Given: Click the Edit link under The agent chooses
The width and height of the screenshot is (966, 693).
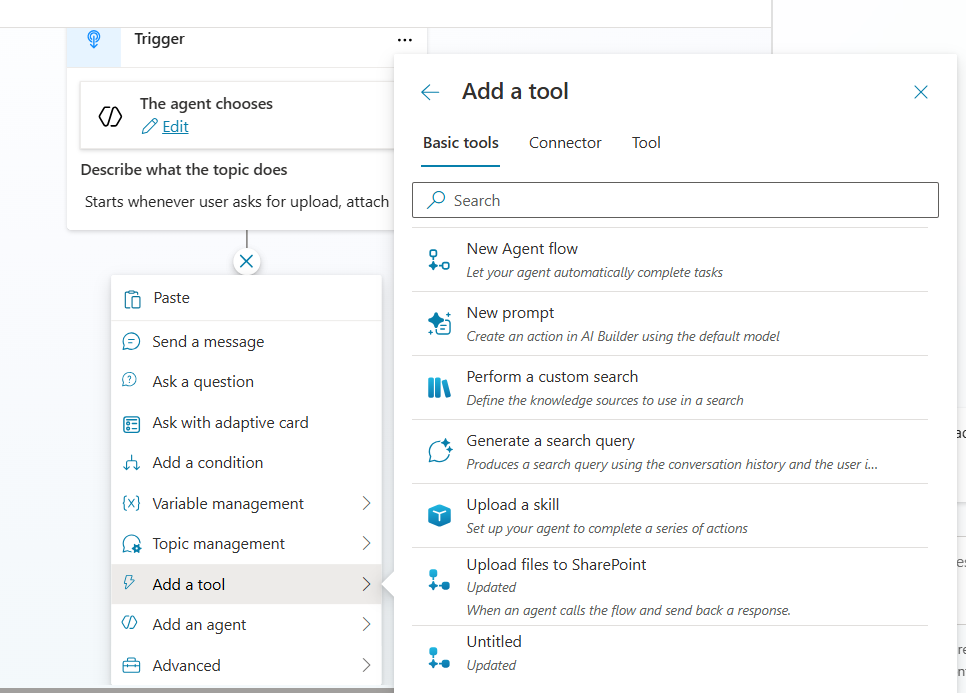Looking at the screenshot, I should point(173,126).
